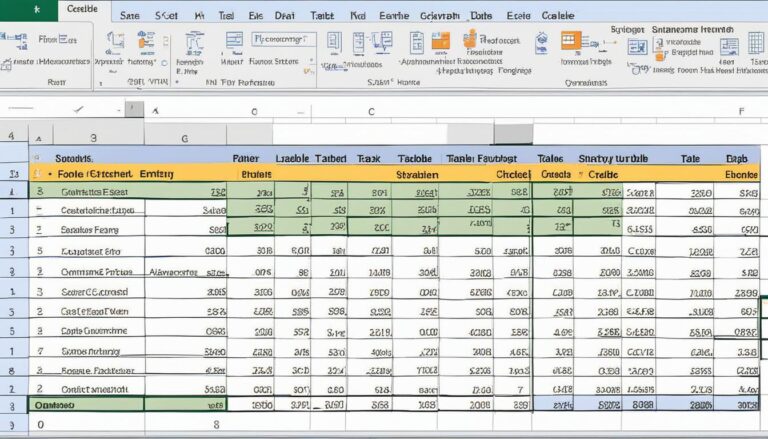Click the Stvabilen cell in orange row
The width and height of the screenshot is (768, 439).
pyautogui.click(x=417, y=174)
